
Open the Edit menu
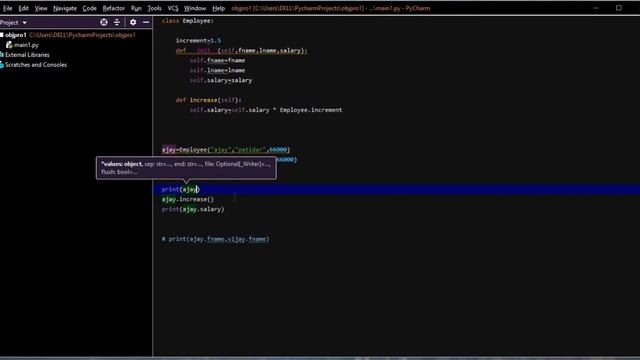click(23, 8)
